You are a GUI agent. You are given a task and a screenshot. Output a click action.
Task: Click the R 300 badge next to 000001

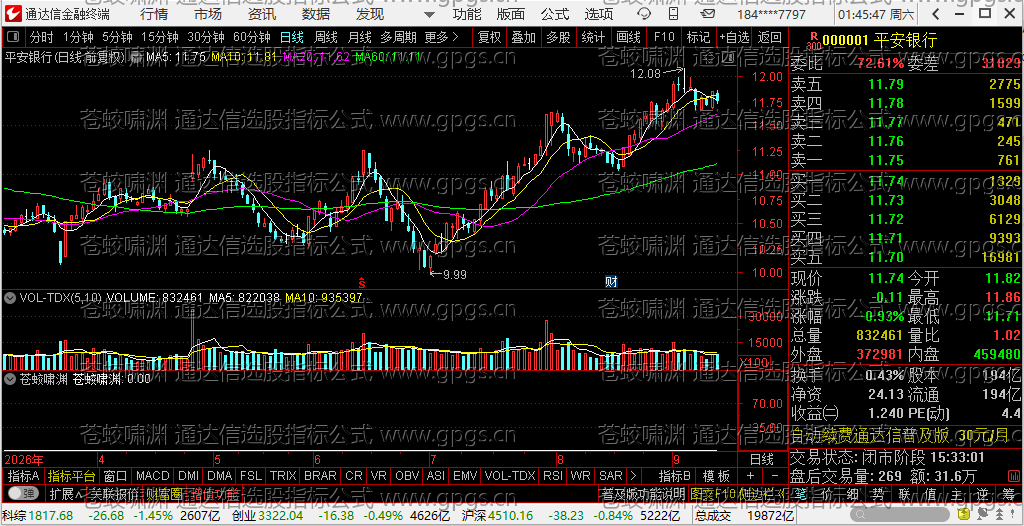click(814, 41)
